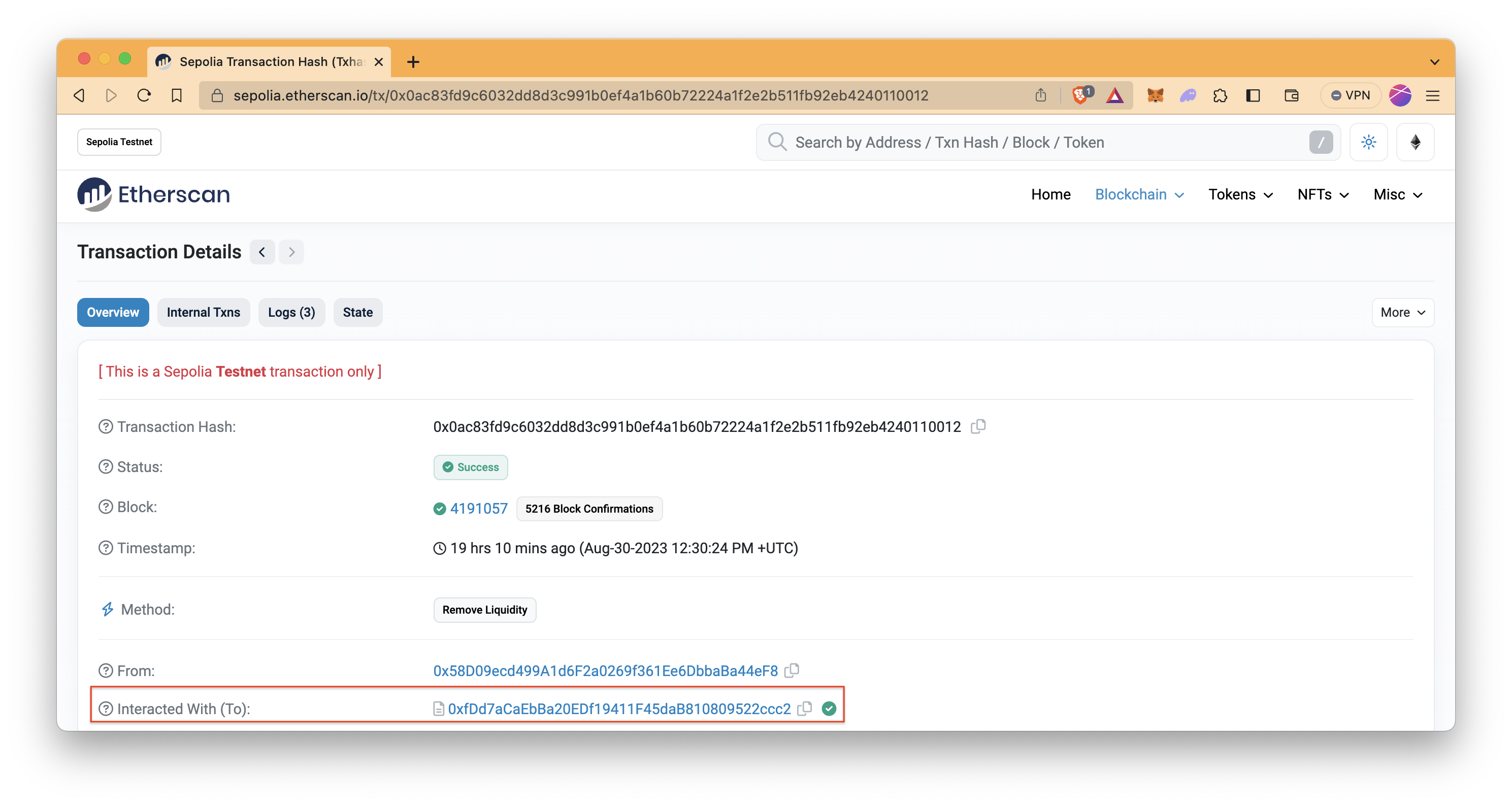This screenshot has height=806, width=1512.
Task: Open the purple ghost wallet extension
Action: coord(1188,95)
